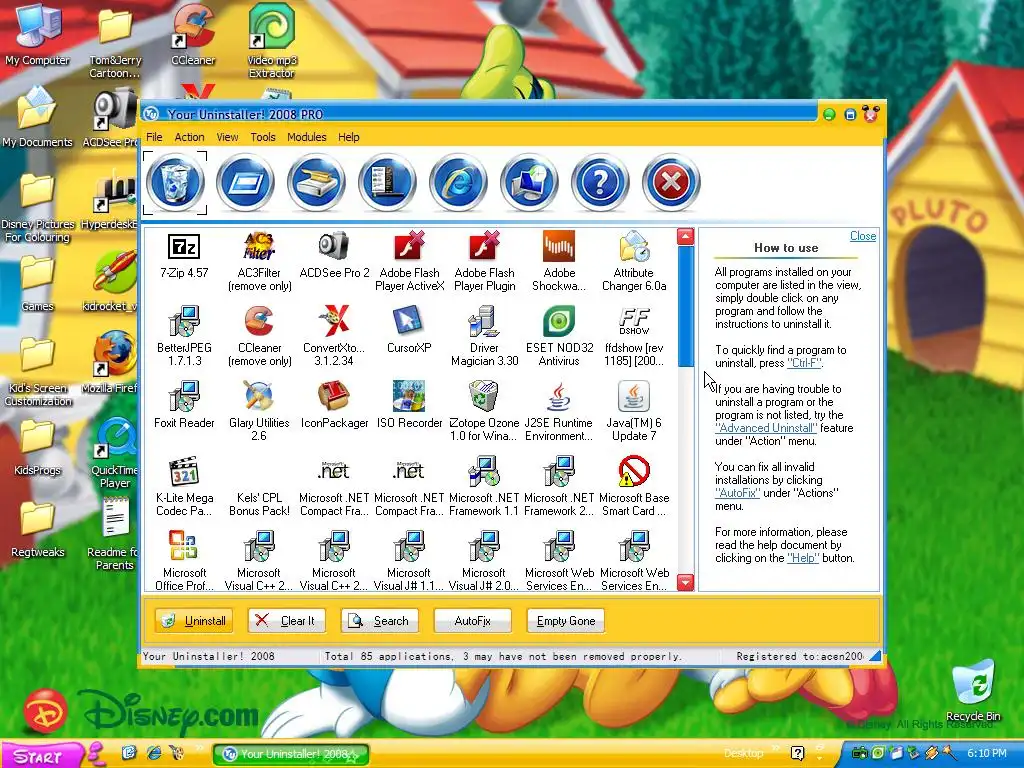Click the program list scroll up arrow

point(685,236)
